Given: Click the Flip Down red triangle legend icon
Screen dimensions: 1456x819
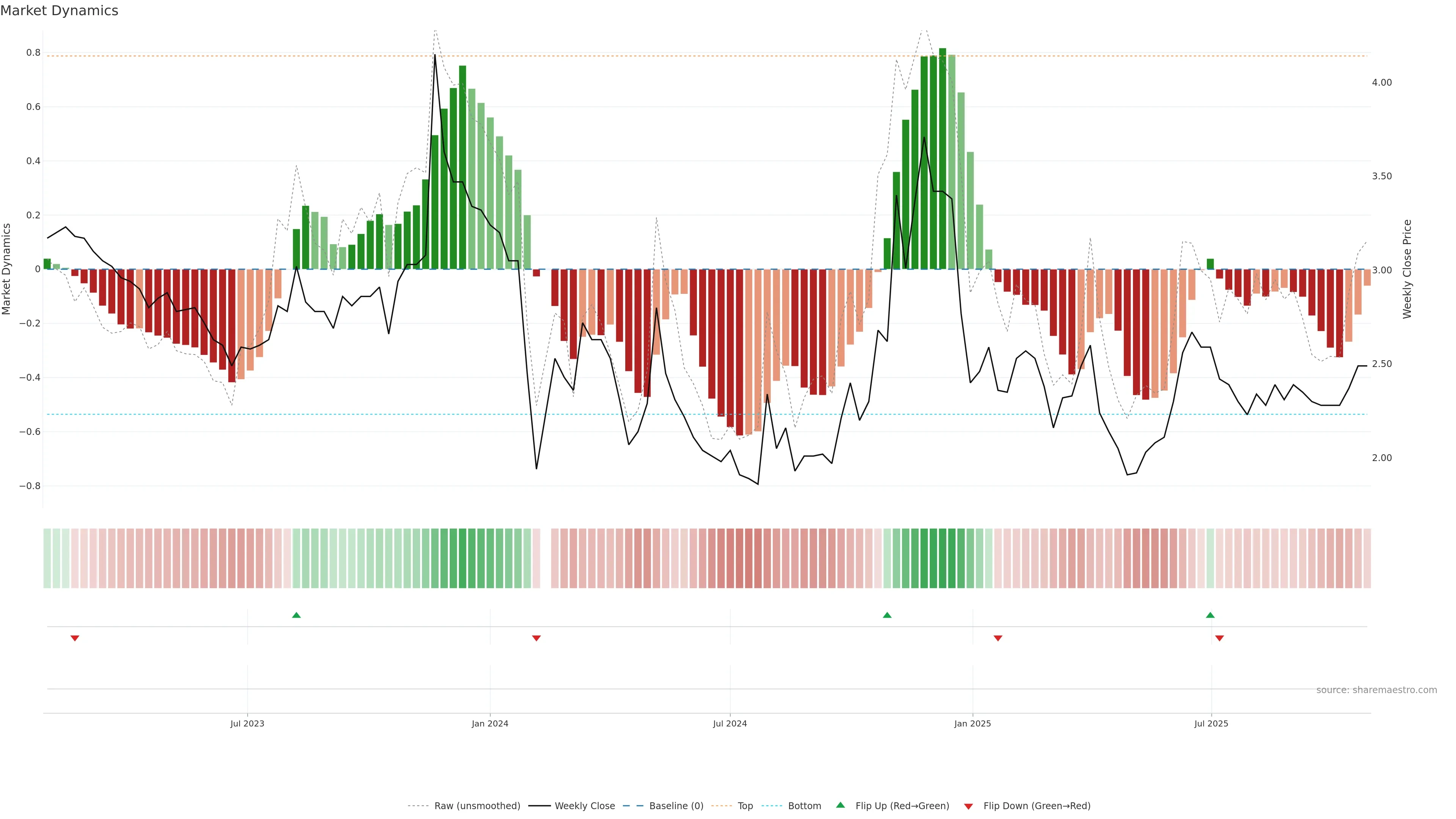Looking at the screenshot, I should (968, 806).
